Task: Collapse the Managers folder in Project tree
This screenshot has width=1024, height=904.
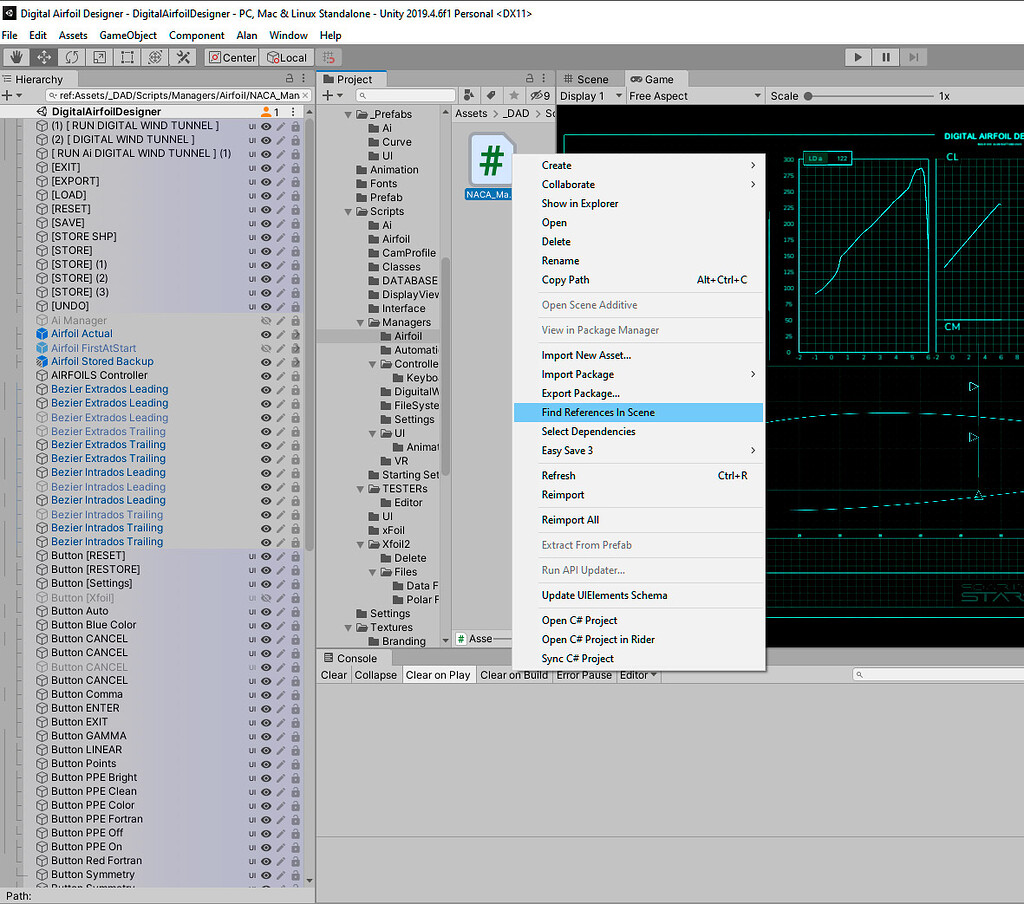Action: coord(361,323)
